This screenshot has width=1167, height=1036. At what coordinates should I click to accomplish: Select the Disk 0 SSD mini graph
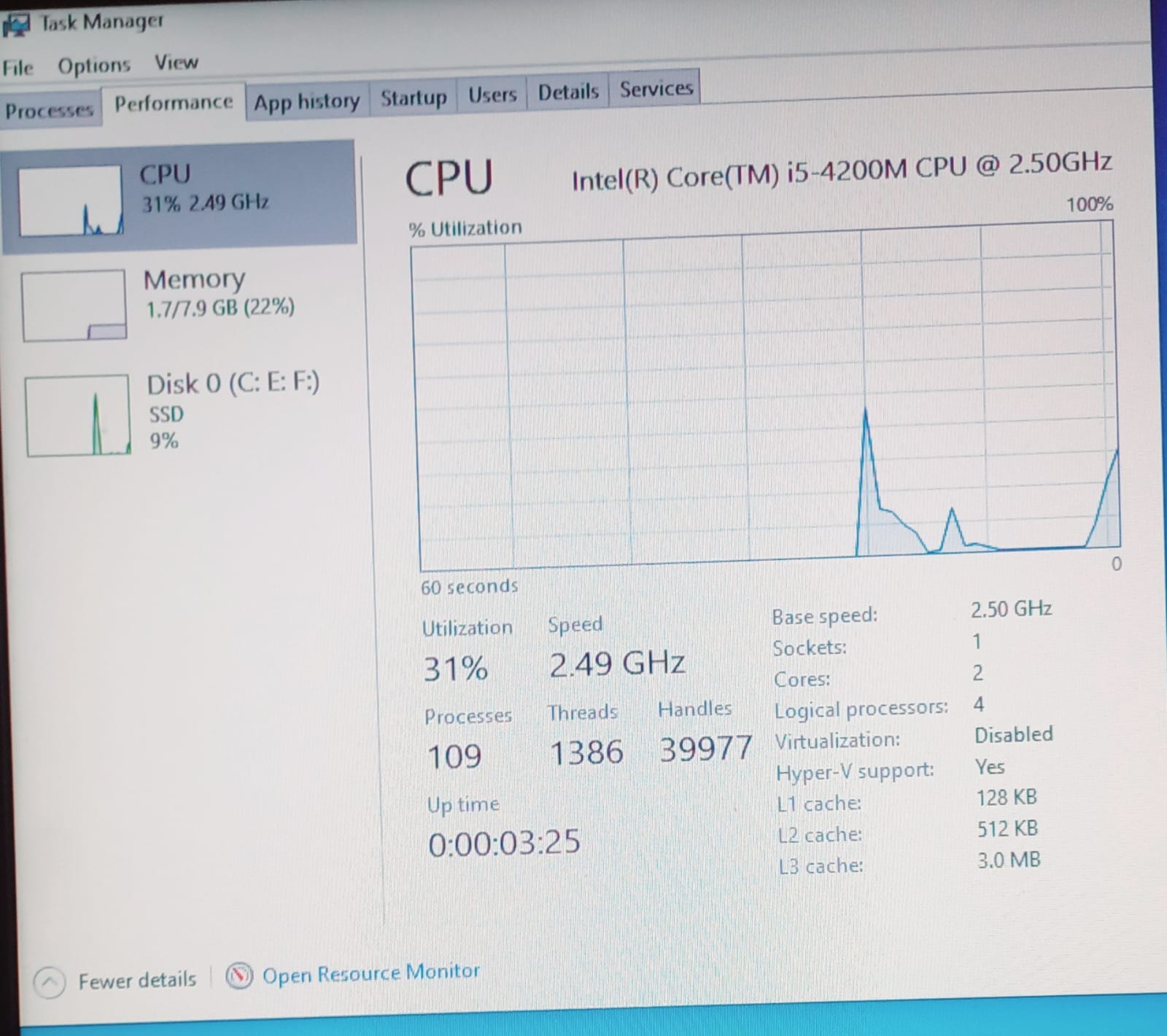(77, 416)
